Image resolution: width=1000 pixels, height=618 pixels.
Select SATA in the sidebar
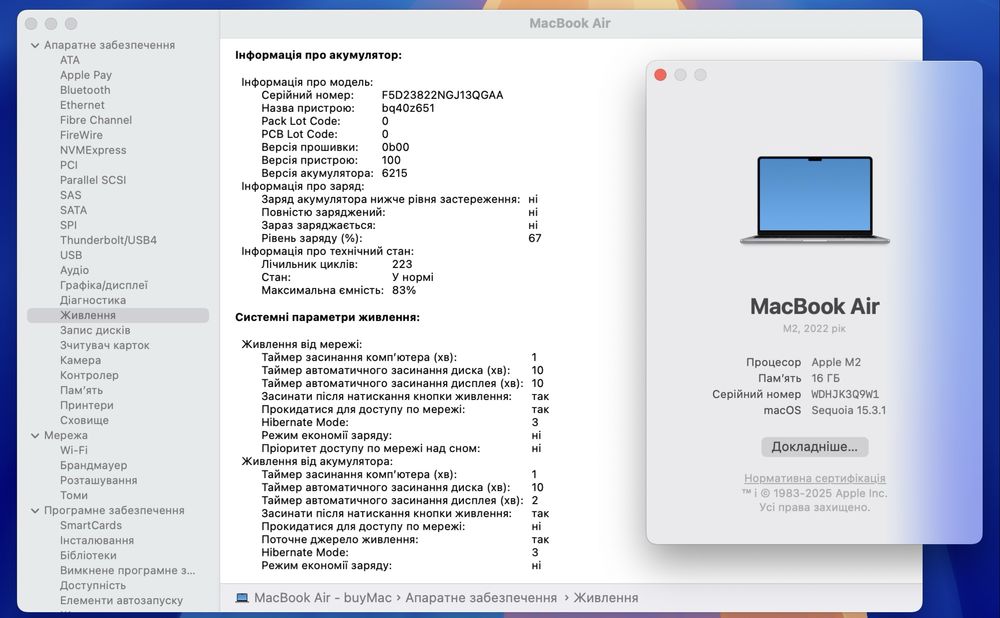tap(73, 210)
